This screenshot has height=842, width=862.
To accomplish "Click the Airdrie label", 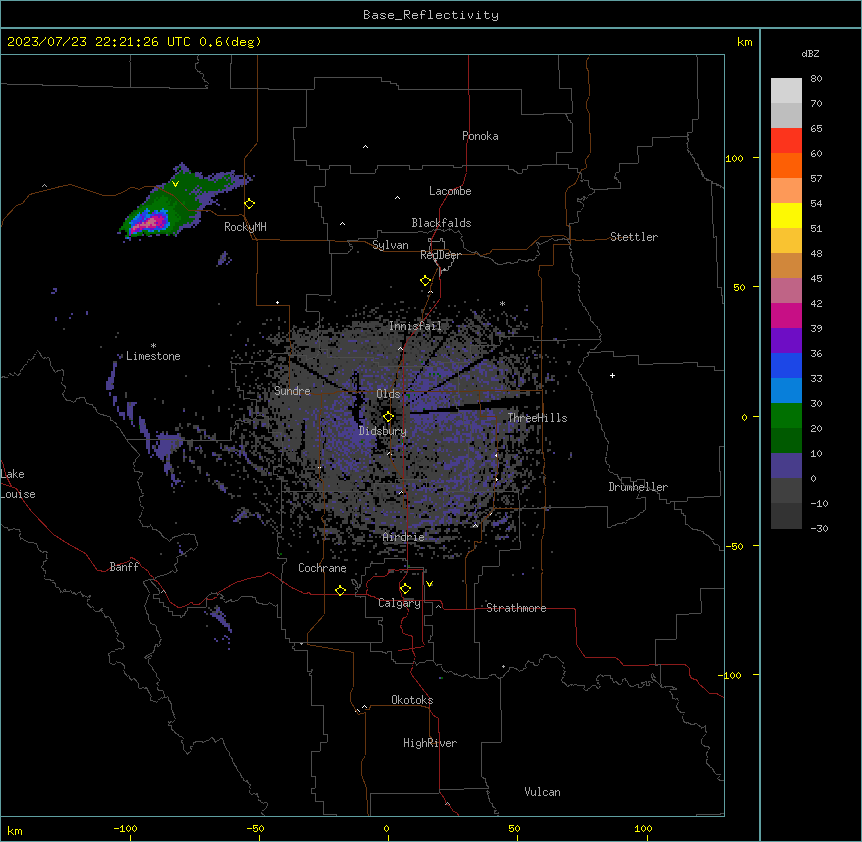I will [403, 537].
